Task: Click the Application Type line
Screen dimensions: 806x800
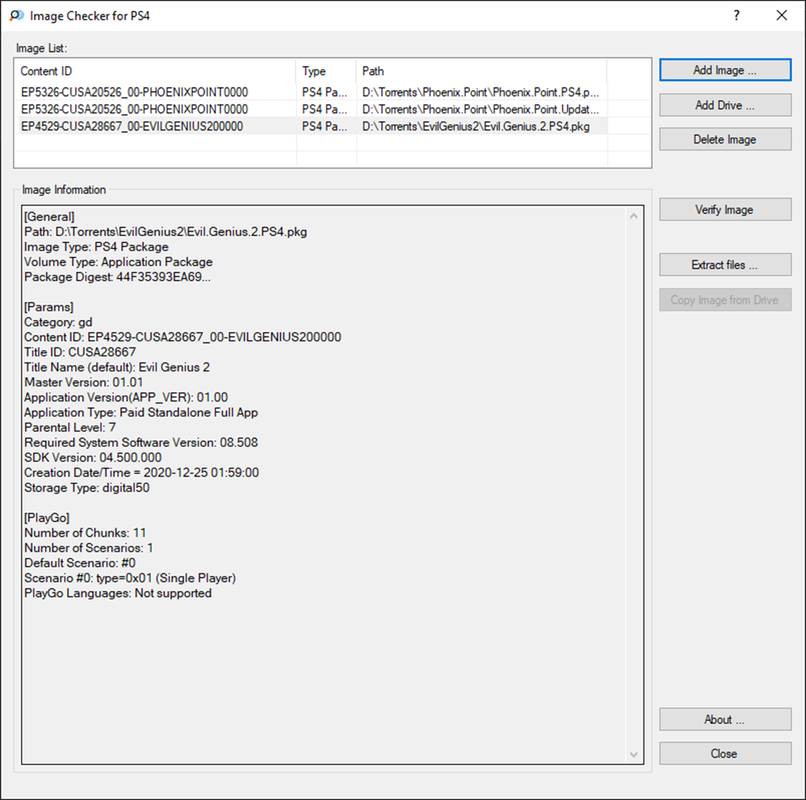Action: 141,412
